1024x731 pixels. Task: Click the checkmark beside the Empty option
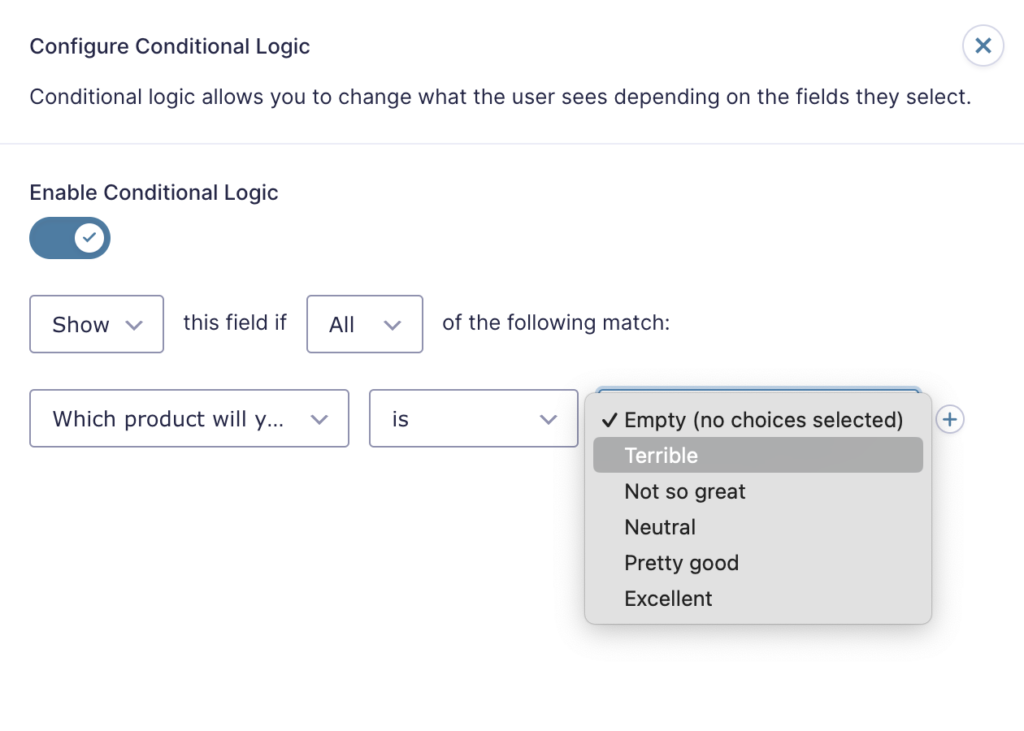(x=609, y=420)
